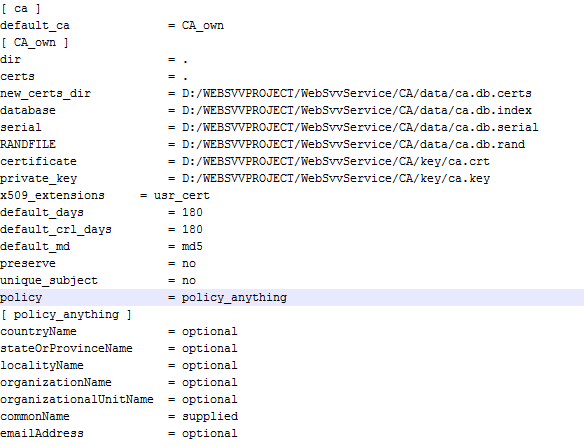The image size is (584, 446).
Task: Click the 180 value of default_days
Action: [192, 212]
